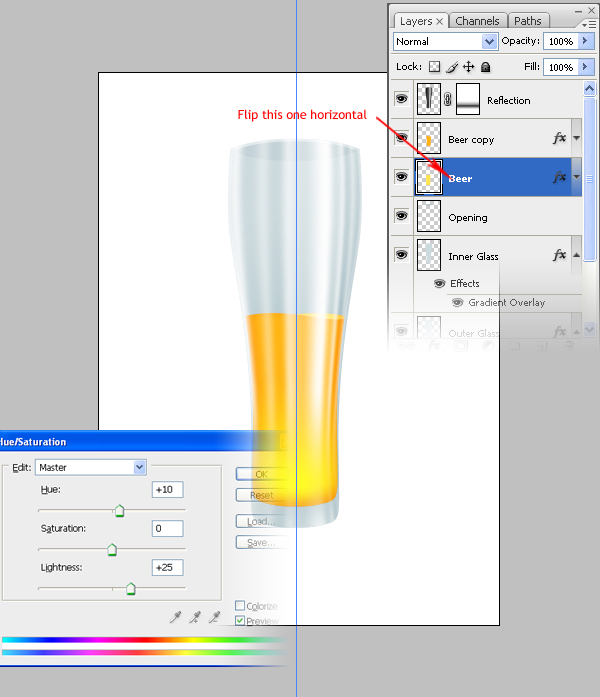Switch to the Paths tab
The height and width of the screenshot is (697, 600).
click(x=527, y=21)
